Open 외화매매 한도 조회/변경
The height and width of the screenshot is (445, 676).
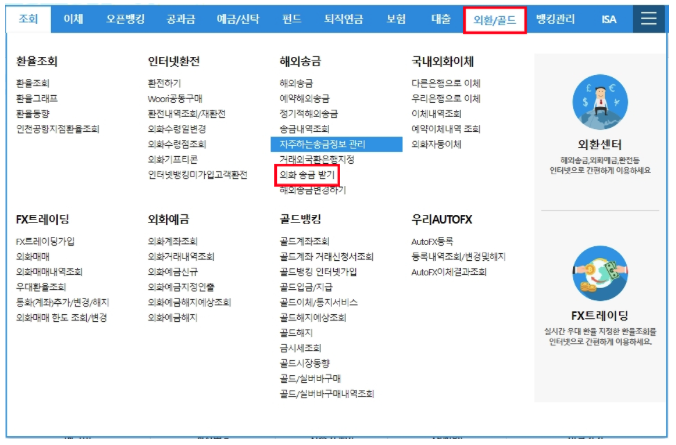pos(62,318)
